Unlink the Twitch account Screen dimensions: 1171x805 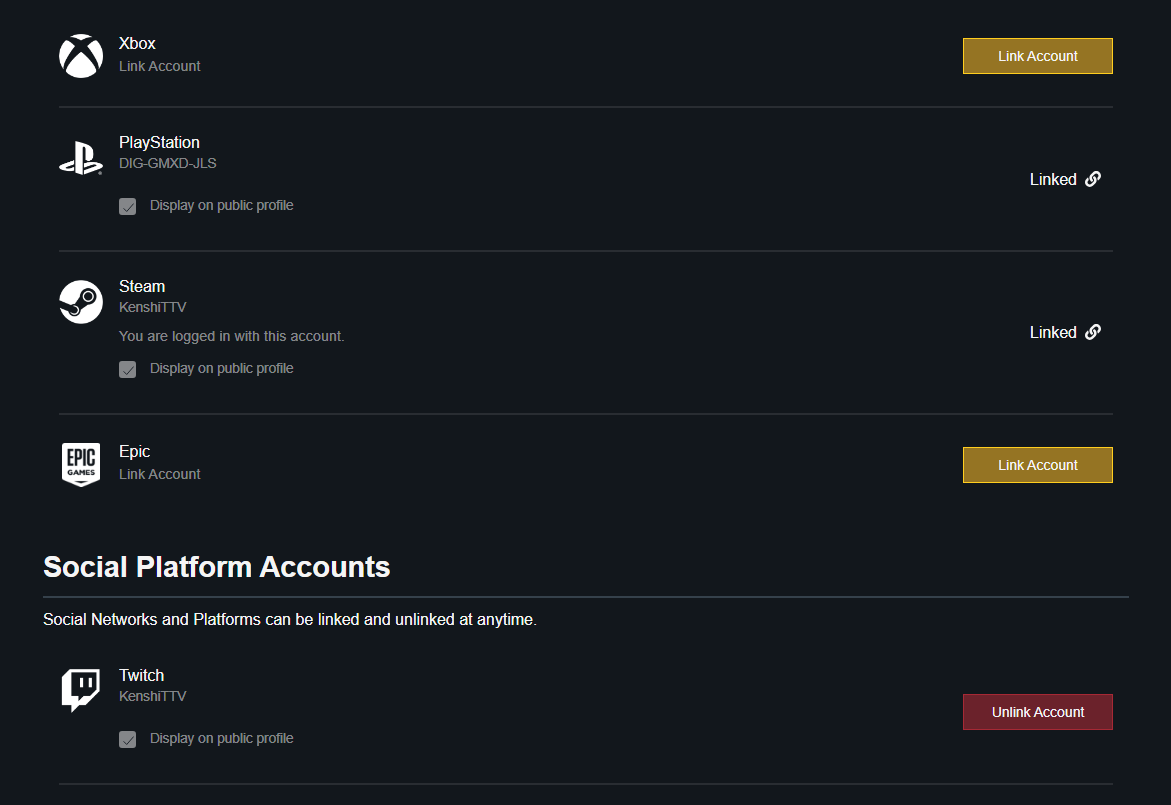click(x=1037, y=712)
